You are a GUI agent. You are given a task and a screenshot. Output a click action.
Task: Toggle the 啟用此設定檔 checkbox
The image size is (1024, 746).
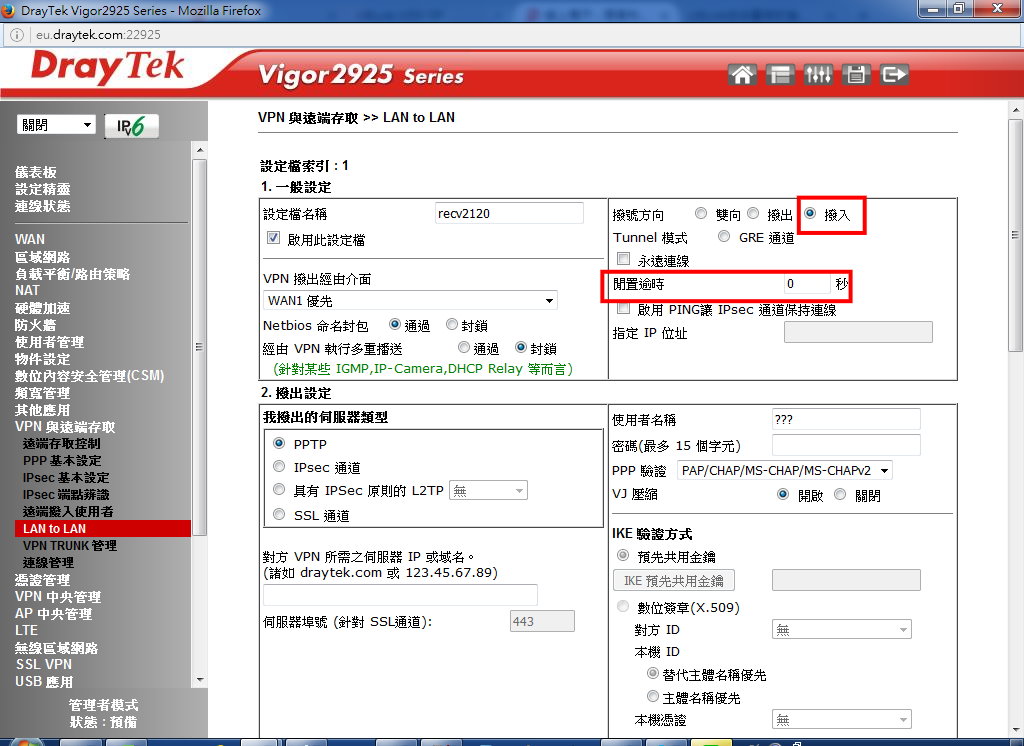pos(273,239)
